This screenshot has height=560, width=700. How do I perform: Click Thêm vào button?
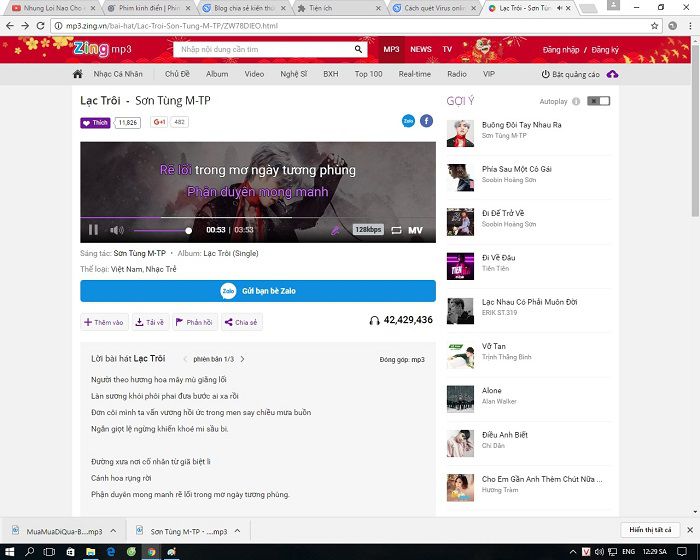pyautogui.click(x=104, y=322)
